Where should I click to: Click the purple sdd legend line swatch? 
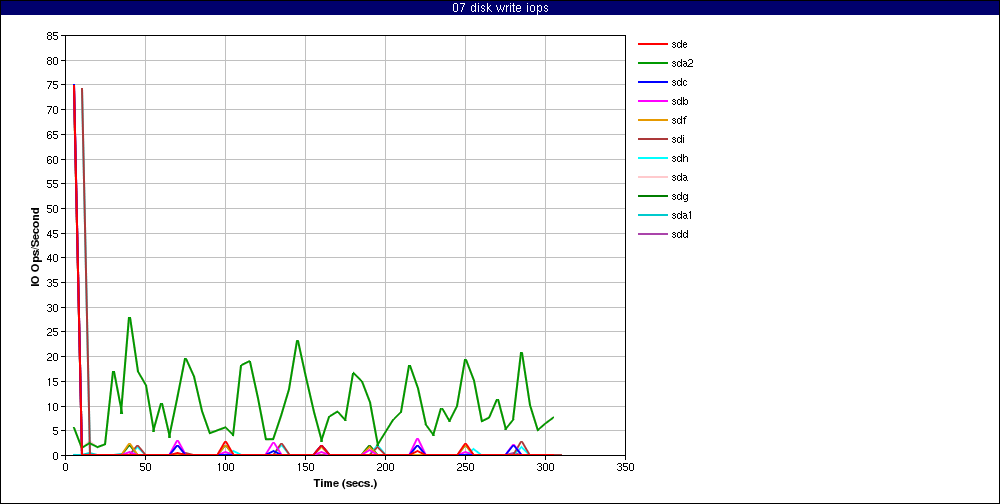652,234
